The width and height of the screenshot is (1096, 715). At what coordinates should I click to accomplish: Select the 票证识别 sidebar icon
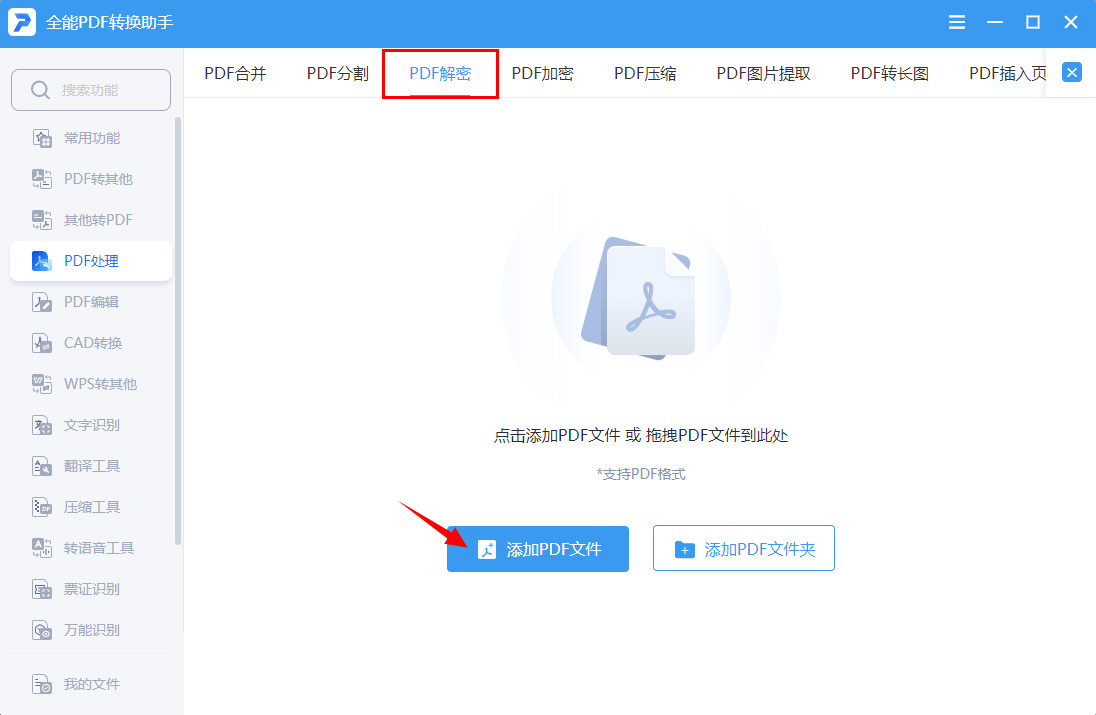click(x=41, y=588)
